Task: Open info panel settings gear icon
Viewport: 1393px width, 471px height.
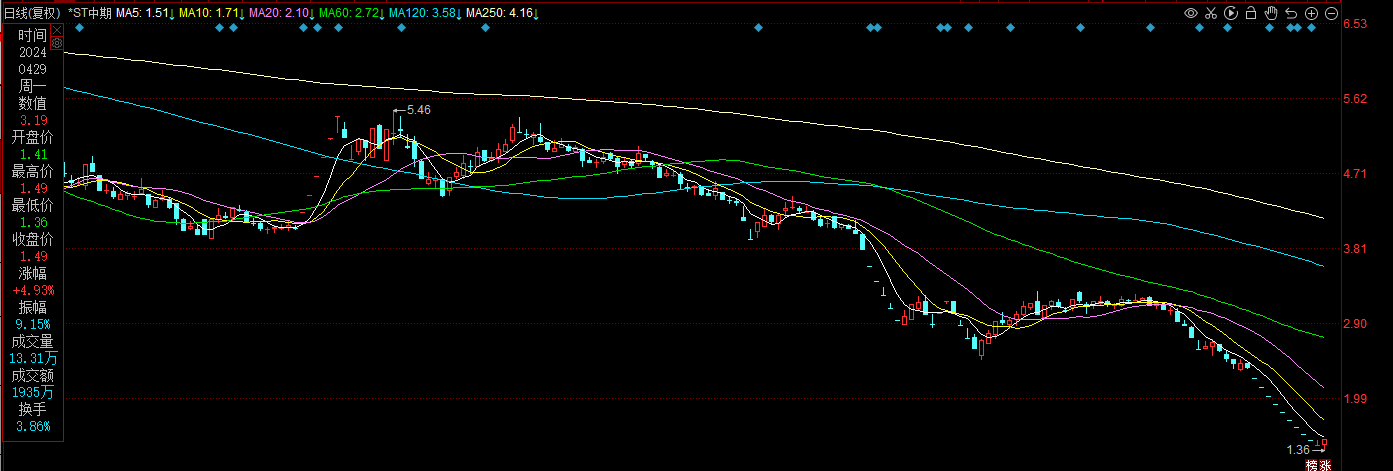Action: click(57, 44)
